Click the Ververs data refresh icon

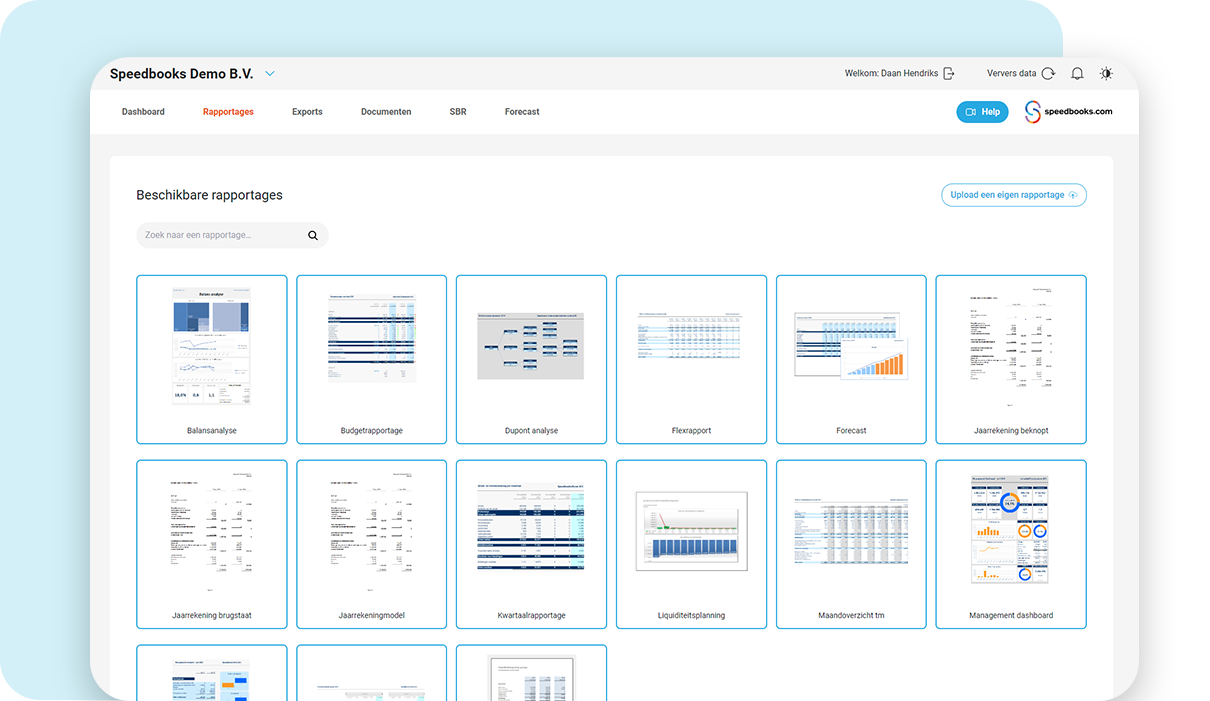1048,74
